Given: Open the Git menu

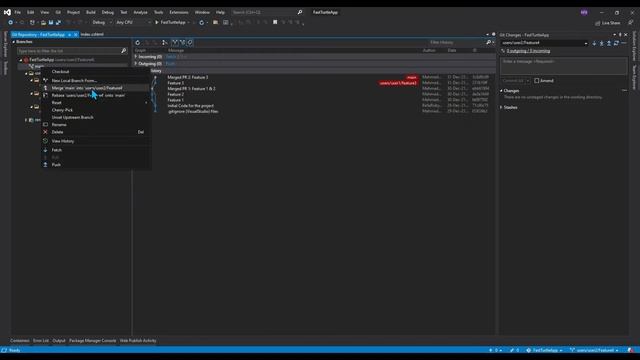Looking at the screenshot, I should 58,12.
